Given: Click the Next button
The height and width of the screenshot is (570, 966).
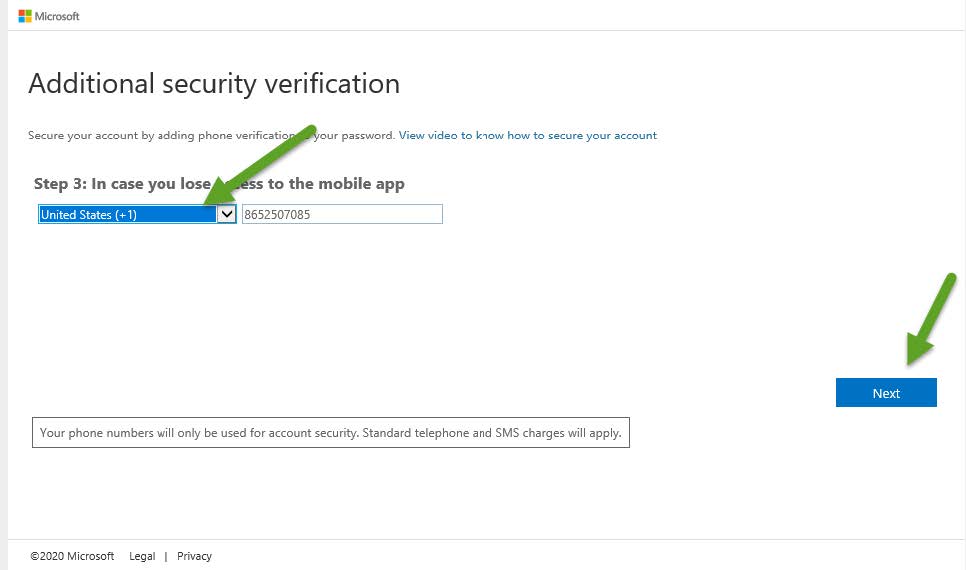Looking at the screenshot, I should click(x=886, y=393).
